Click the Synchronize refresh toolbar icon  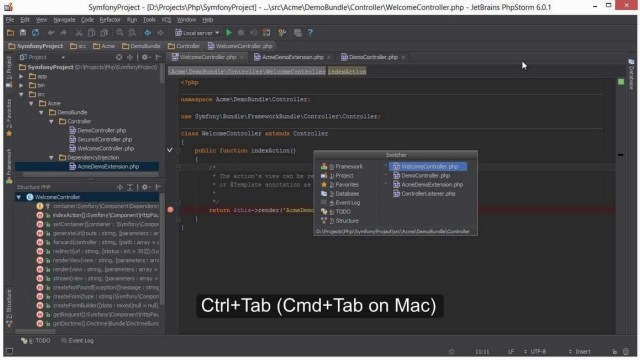point(36,33)
